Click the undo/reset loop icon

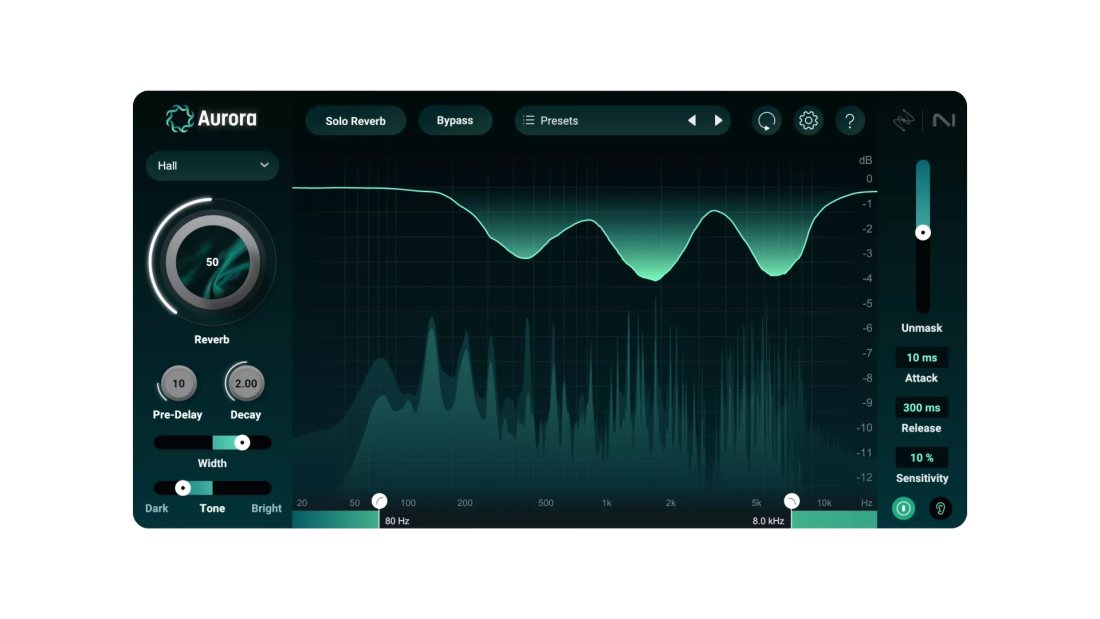[767, 121]
